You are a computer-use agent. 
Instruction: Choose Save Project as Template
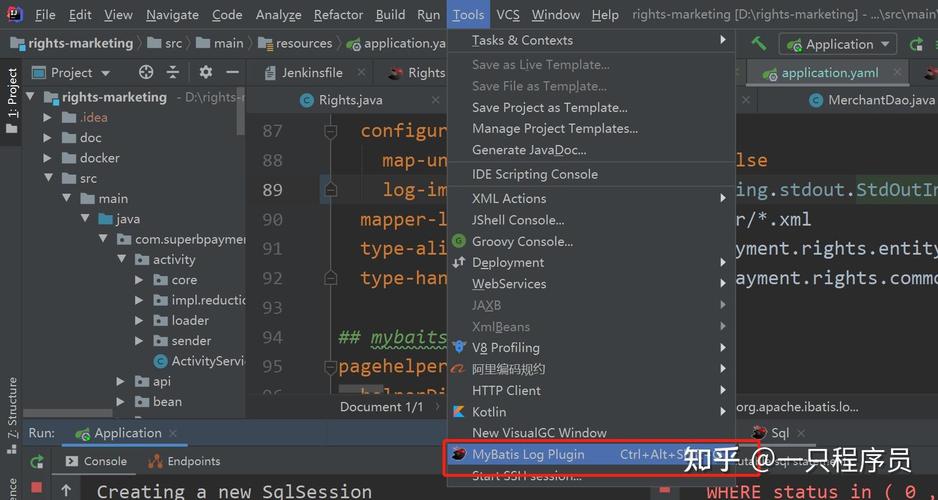pos(591,108)
